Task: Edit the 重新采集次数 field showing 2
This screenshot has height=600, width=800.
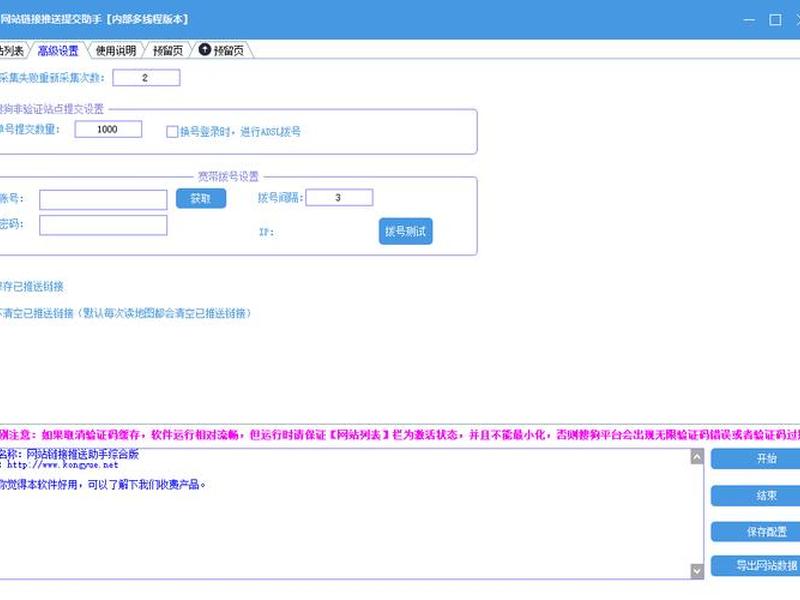Action: point(146,78)
